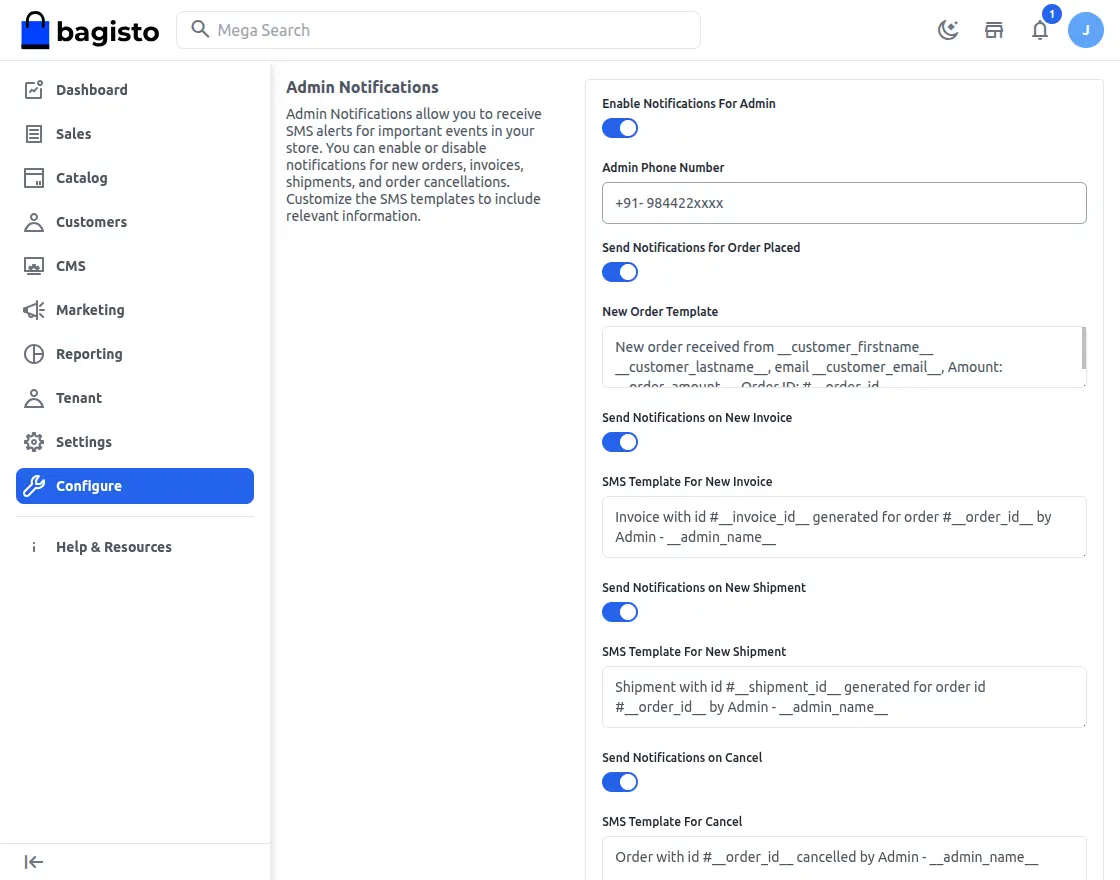
Task: Click the Dashboard chart icon
Action: click(34, 89)
